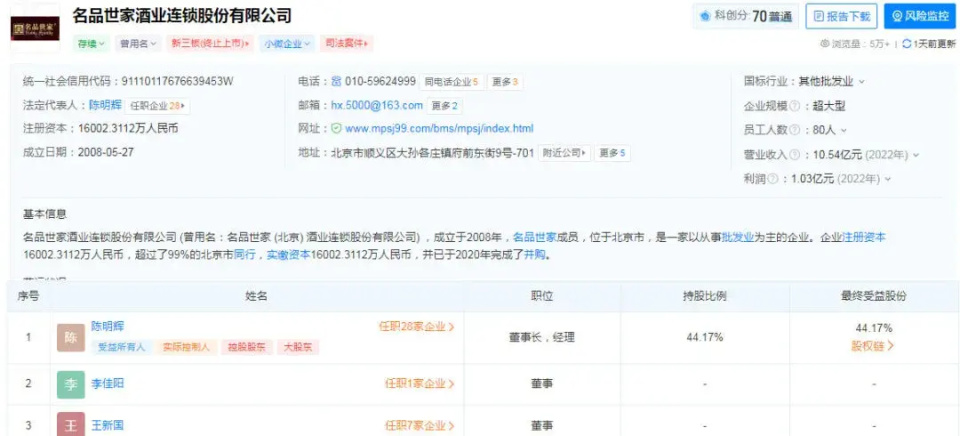Open the 司法案件 tag

(x=347, y=43)
